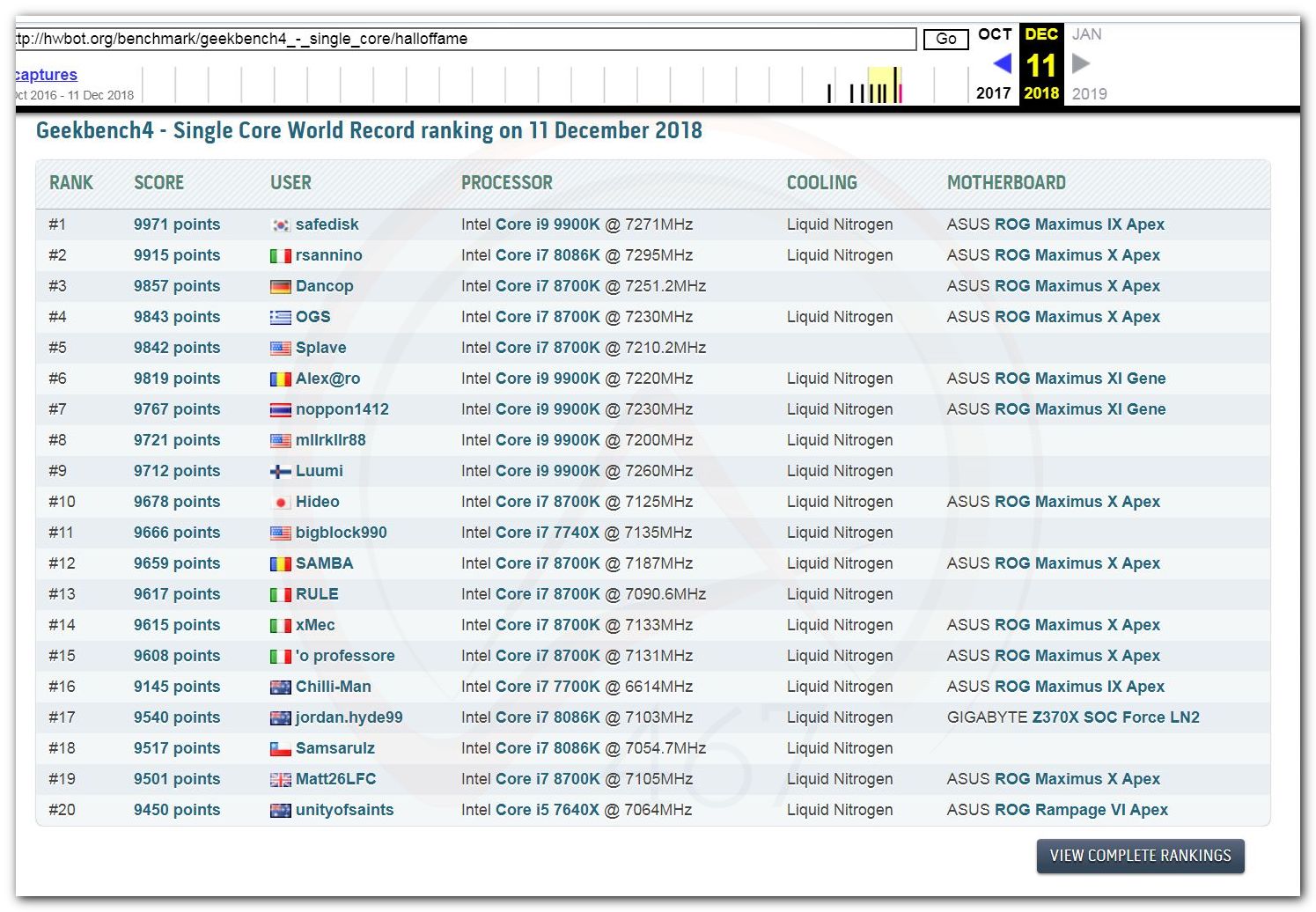1316x912 pixels.
Task: Click the Thai flag next to noppon1412
Action: 280,410
